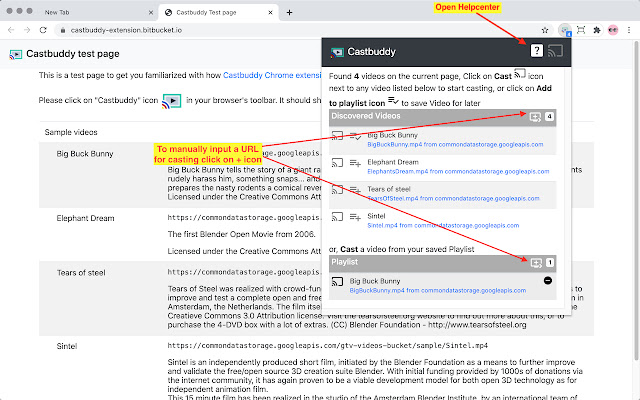
Task: Click the Sintel.mp4 URL on the page
Action: (327, 346)
